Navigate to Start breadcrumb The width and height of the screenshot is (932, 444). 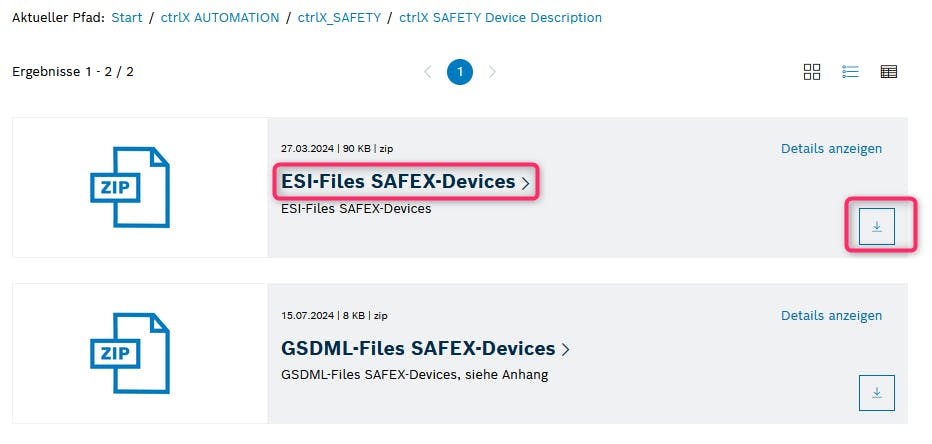pyautogui.click(x=127, y=18)
